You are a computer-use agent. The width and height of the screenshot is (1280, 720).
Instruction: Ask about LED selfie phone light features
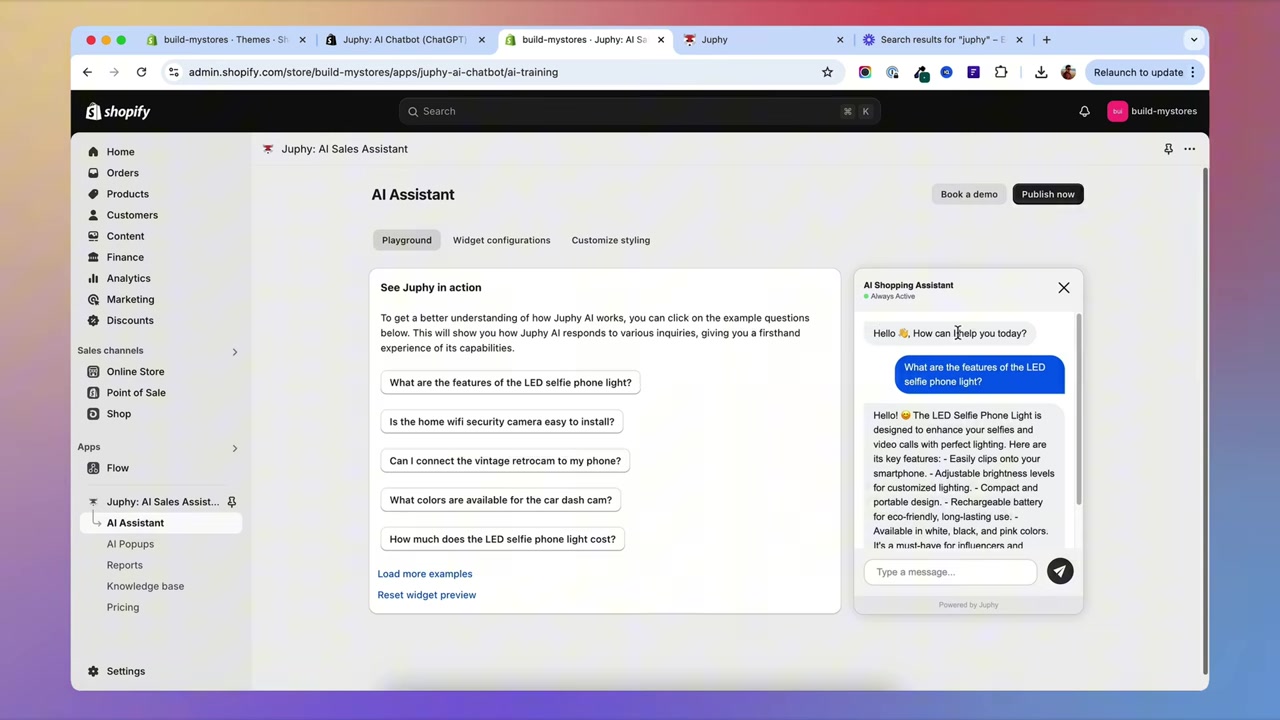(510, 382)
